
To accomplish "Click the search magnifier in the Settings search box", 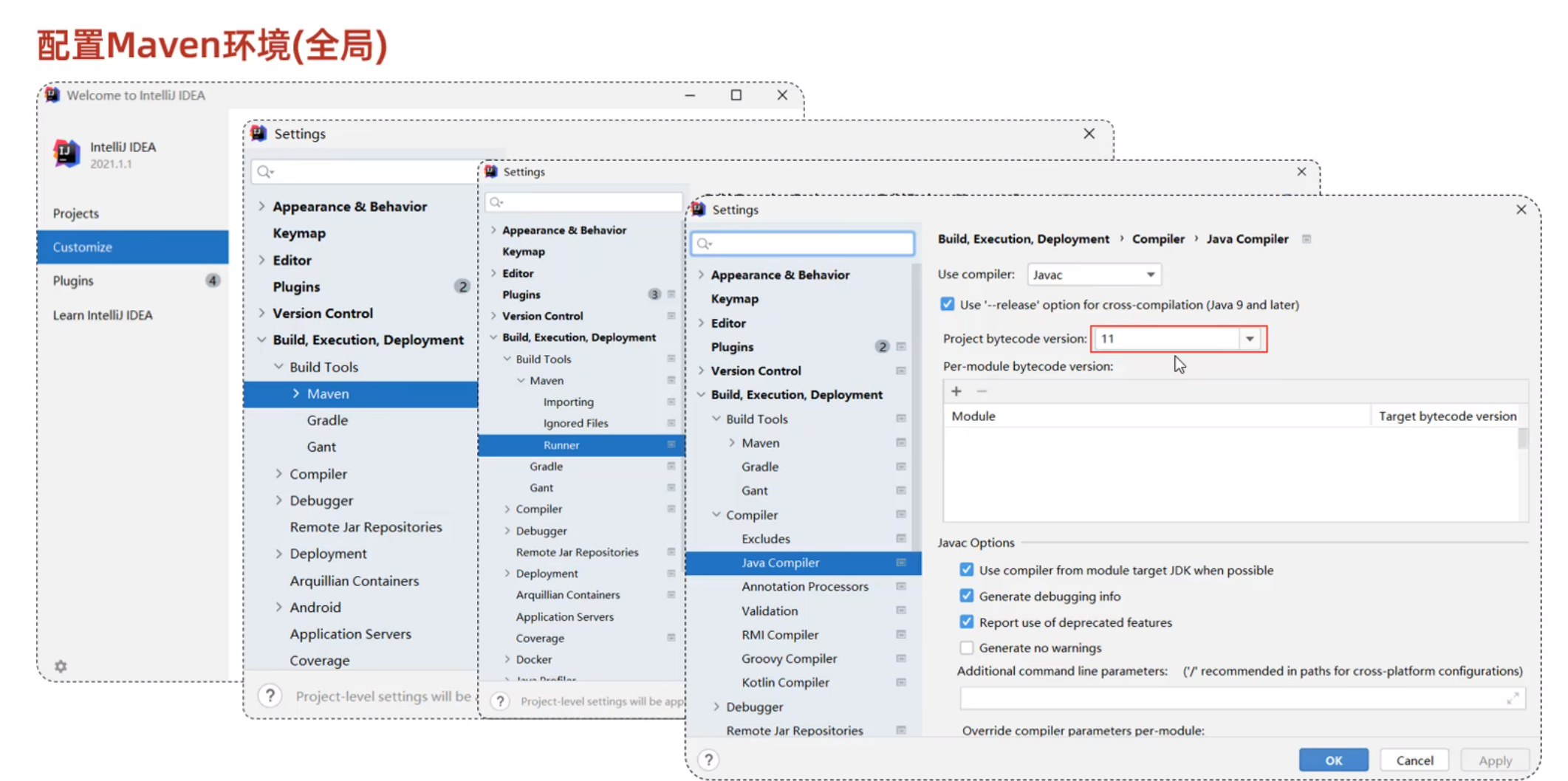I will pyautogui.click(x=702, y=243).
